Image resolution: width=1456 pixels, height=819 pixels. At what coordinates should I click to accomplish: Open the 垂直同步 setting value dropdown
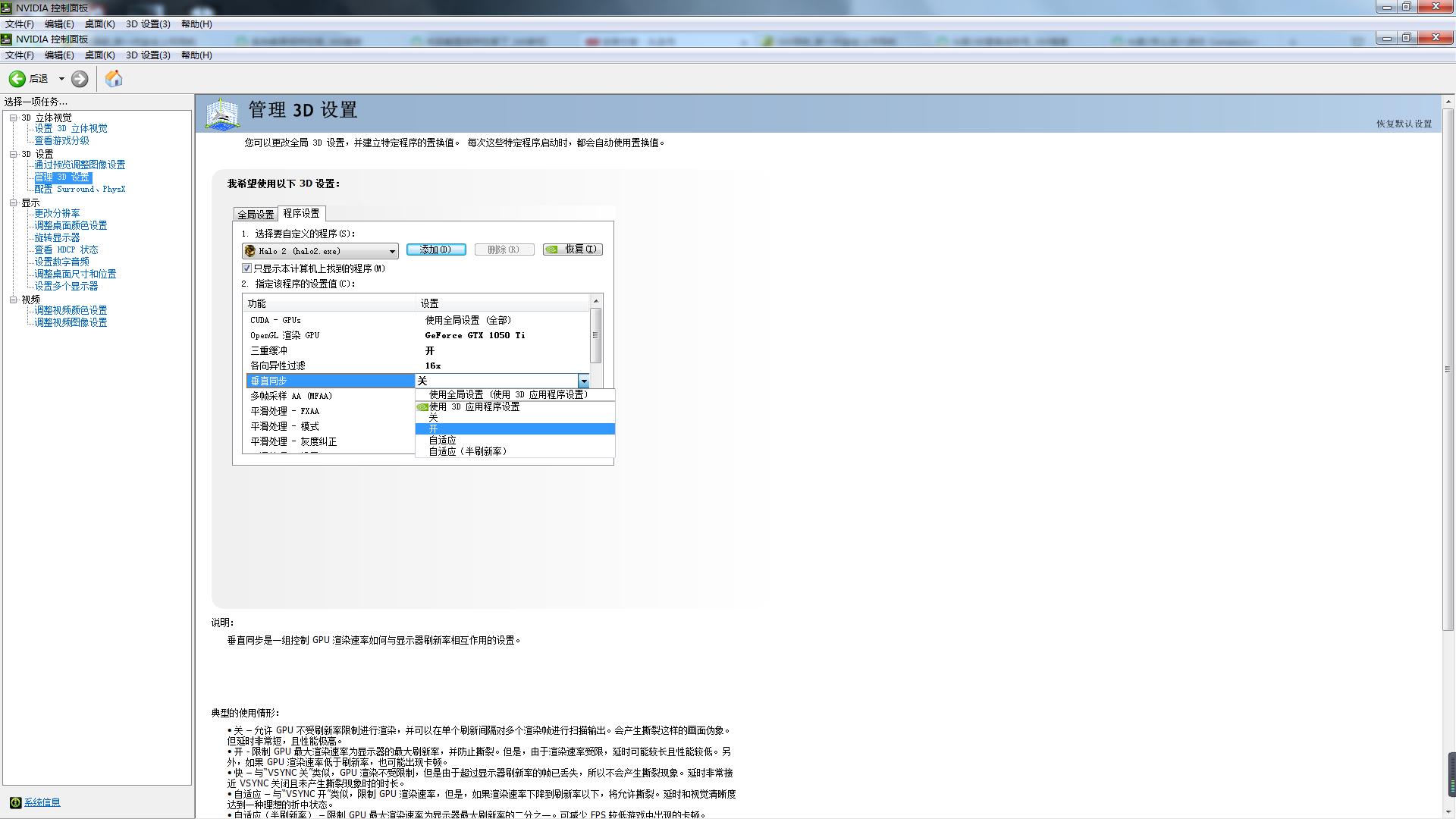pos(584,381)
